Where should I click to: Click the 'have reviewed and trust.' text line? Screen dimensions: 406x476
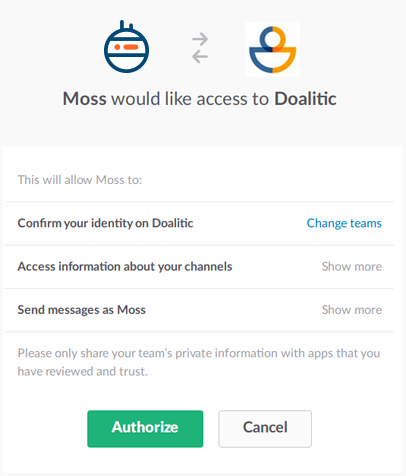coord(82,371)
